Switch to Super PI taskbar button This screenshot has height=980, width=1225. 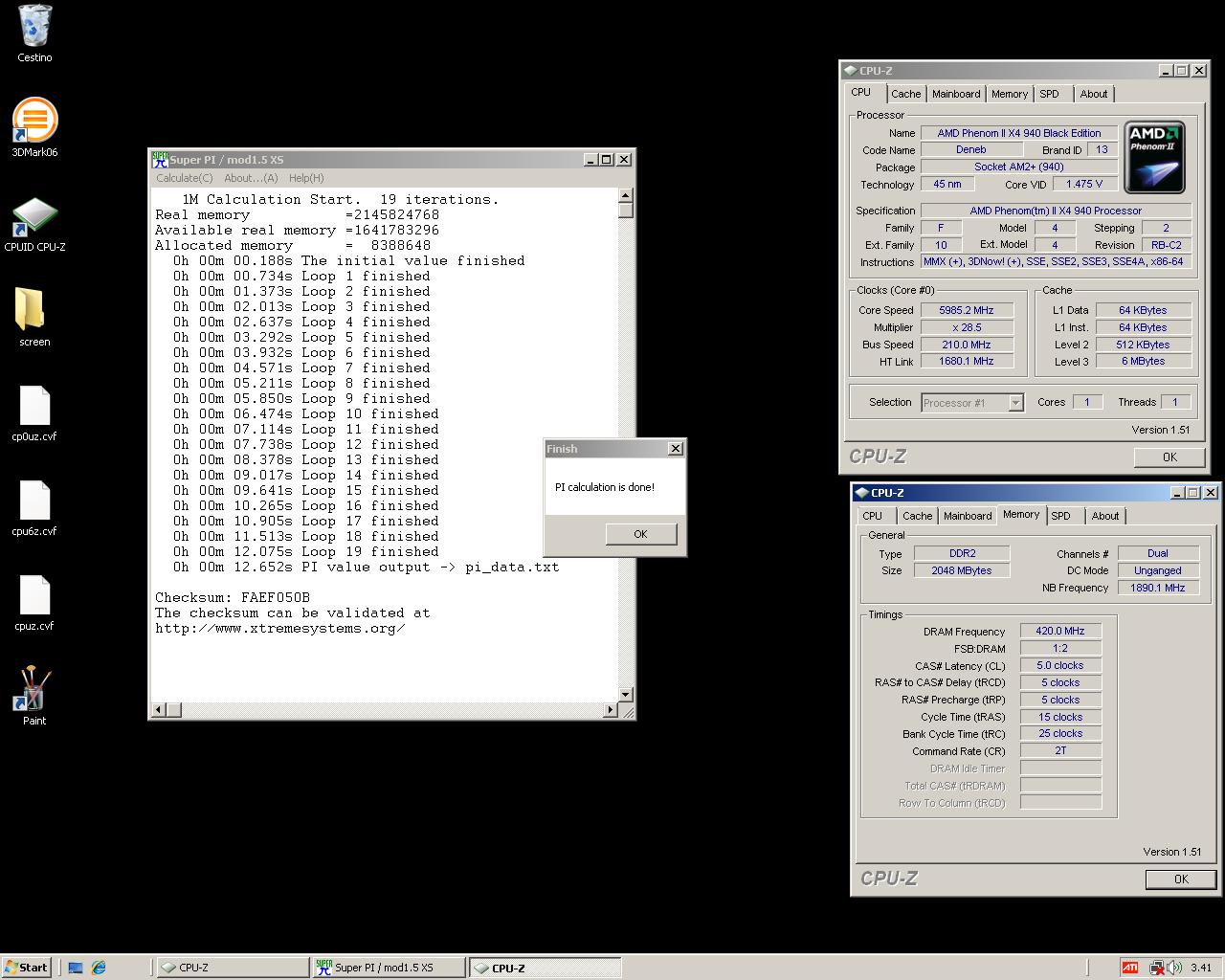(x=389, y=968)
